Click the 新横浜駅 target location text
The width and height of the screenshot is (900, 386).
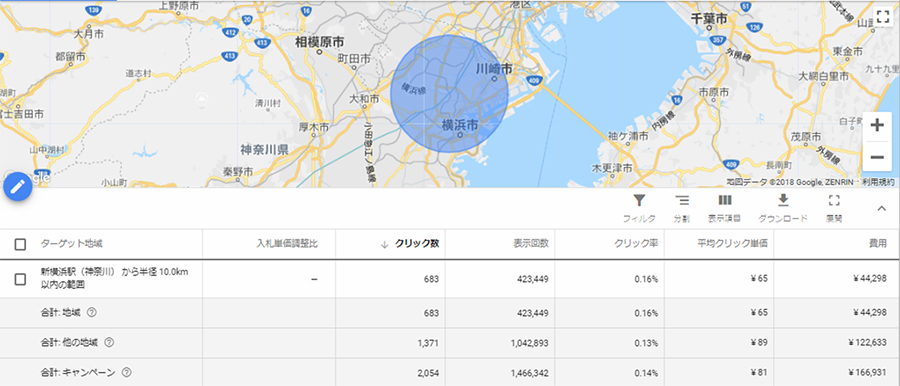115,279
